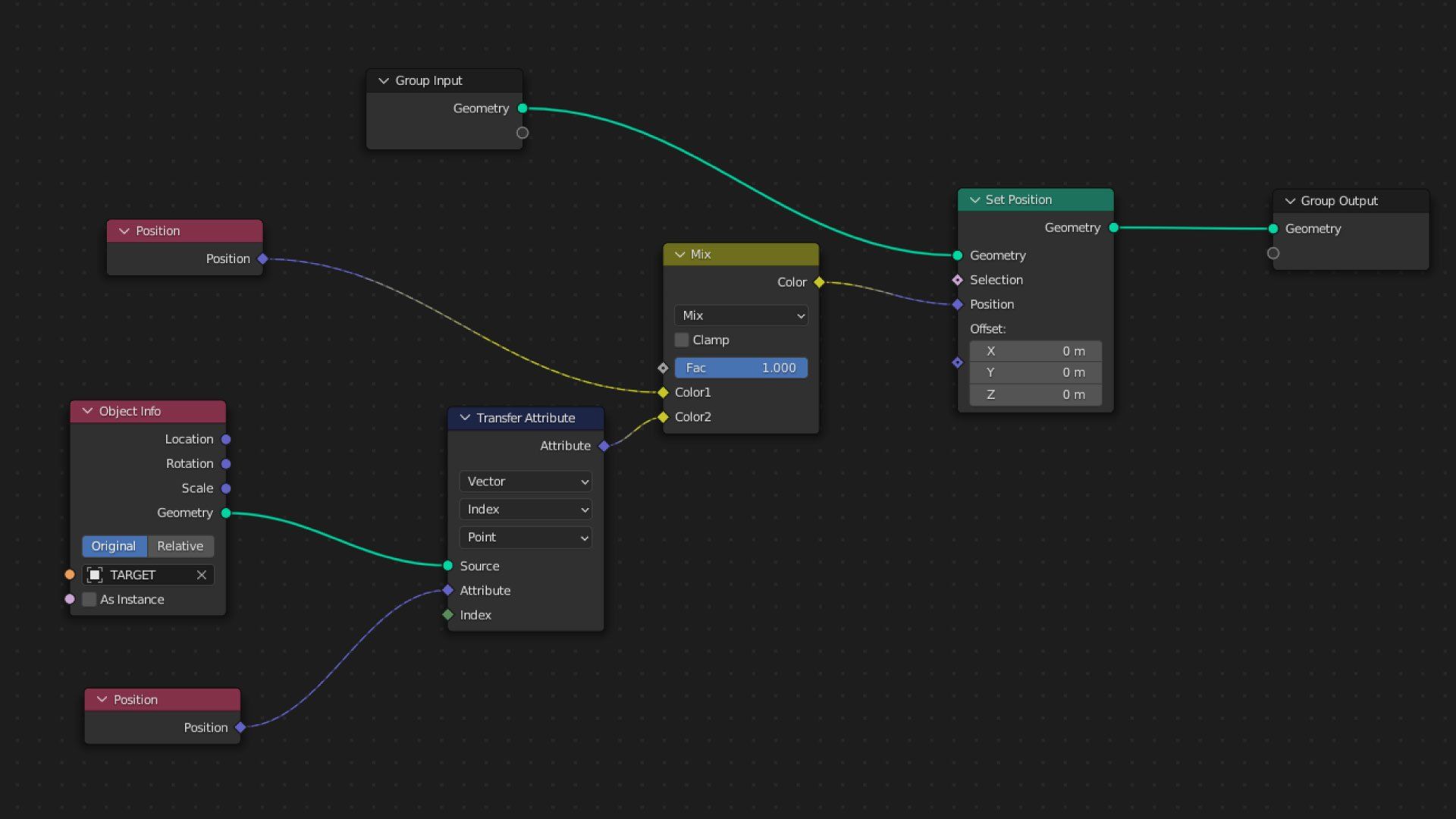Click the Set Position Selection socket

point(957,280)
